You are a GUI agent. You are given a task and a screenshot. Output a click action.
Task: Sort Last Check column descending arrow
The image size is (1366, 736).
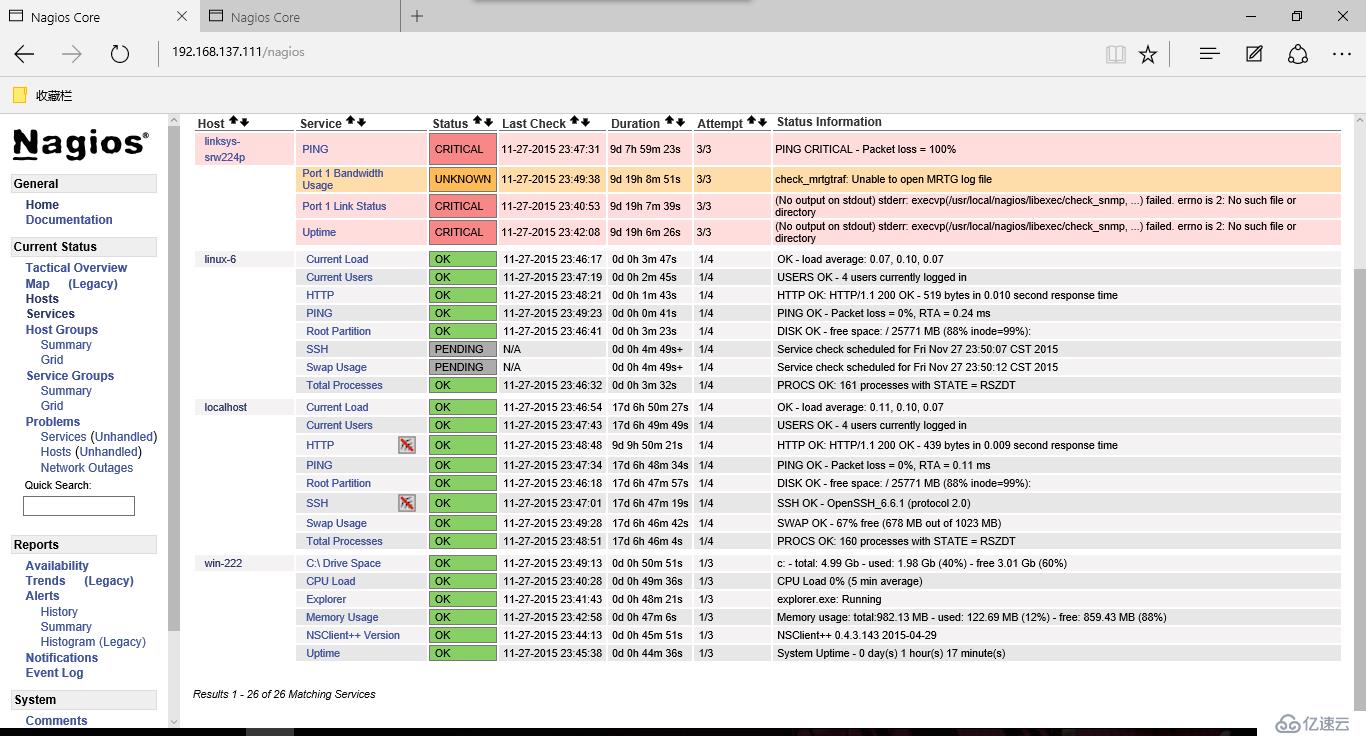click(585, 122)
